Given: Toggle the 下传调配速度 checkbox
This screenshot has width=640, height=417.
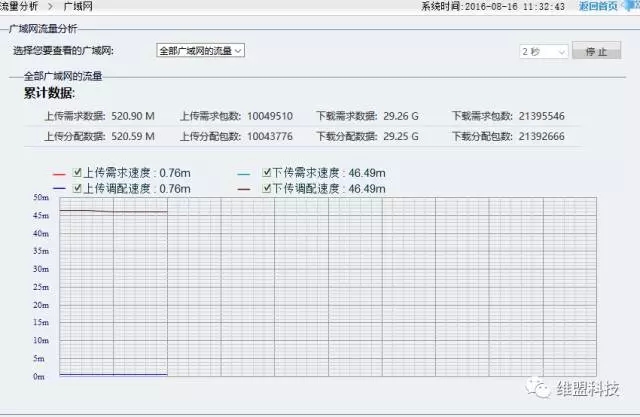Looking at the screenshot, I should [265, 188].
